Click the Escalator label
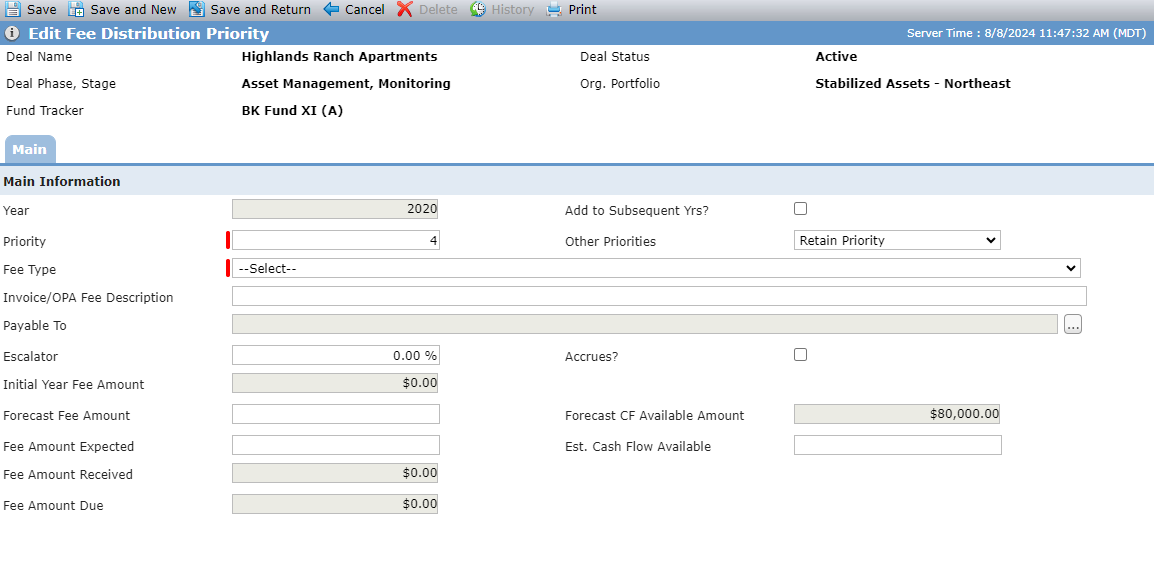The height and width of the screenshot is (587, 1154). click(x=30, y=357)
